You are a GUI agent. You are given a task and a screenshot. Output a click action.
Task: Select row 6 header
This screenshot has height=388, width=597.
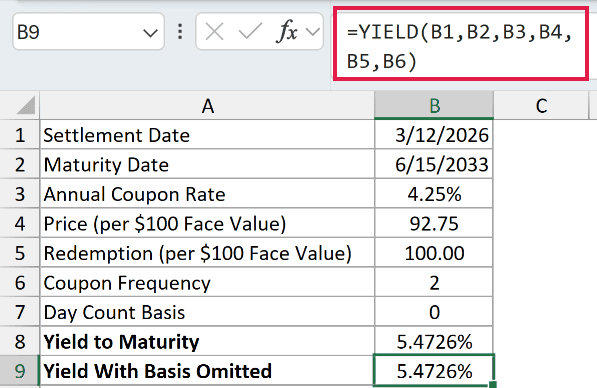pos(20,283)
